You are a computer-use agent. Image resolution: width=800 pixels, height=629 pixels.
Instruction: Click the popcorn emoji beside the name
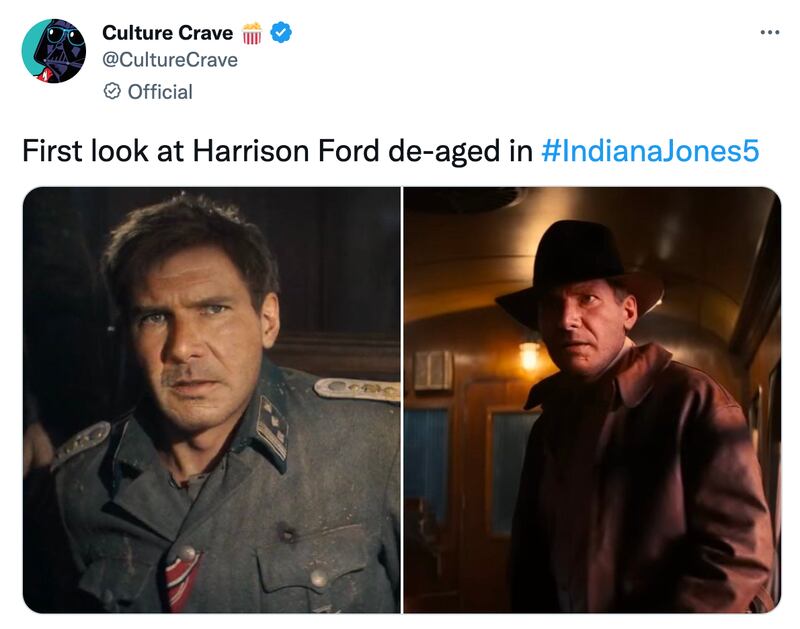point(252,34)
